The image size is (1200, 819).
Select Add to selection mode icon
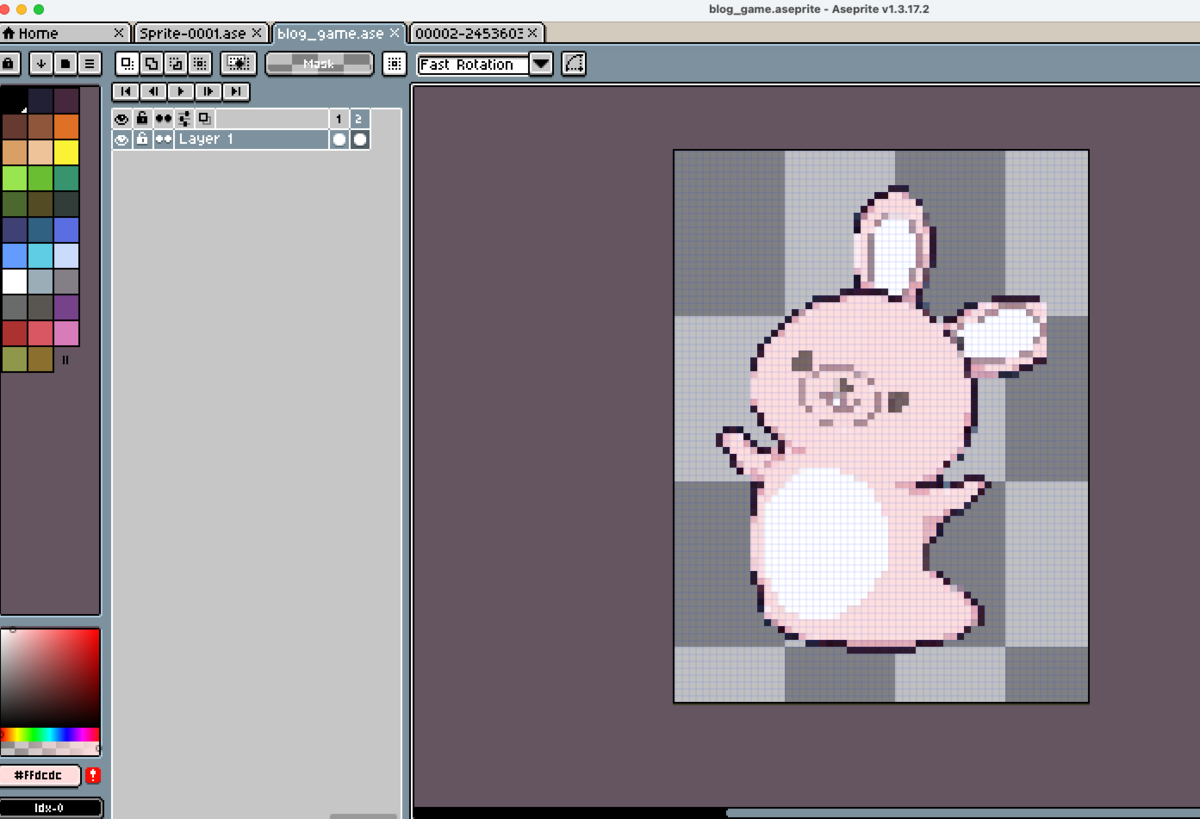tap(151, 63)
